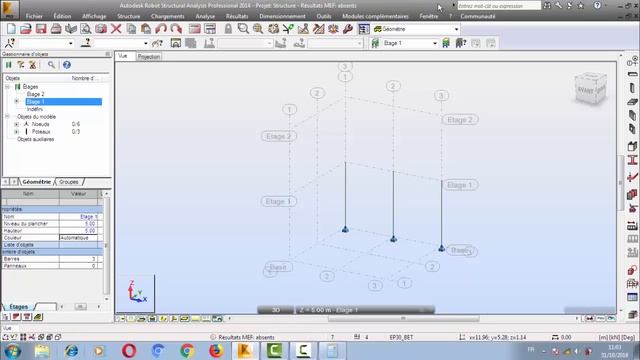
Task: Switch to the Groupes tab
Action: [69, 182]
